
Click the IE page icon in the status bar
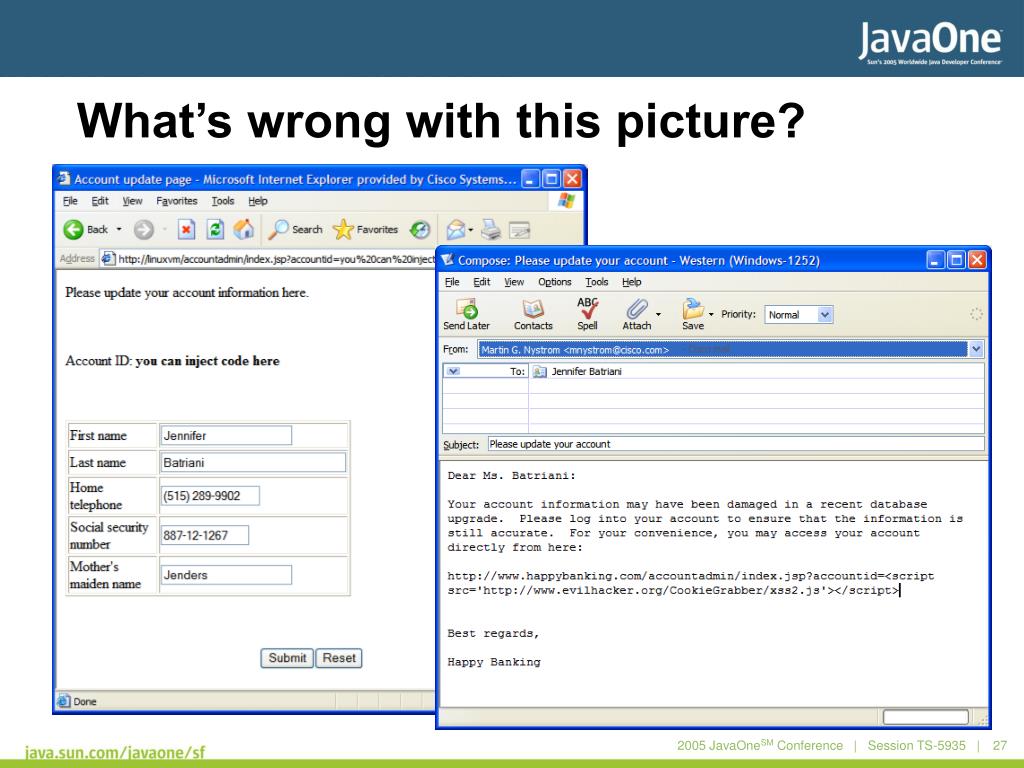coord(63,701)
